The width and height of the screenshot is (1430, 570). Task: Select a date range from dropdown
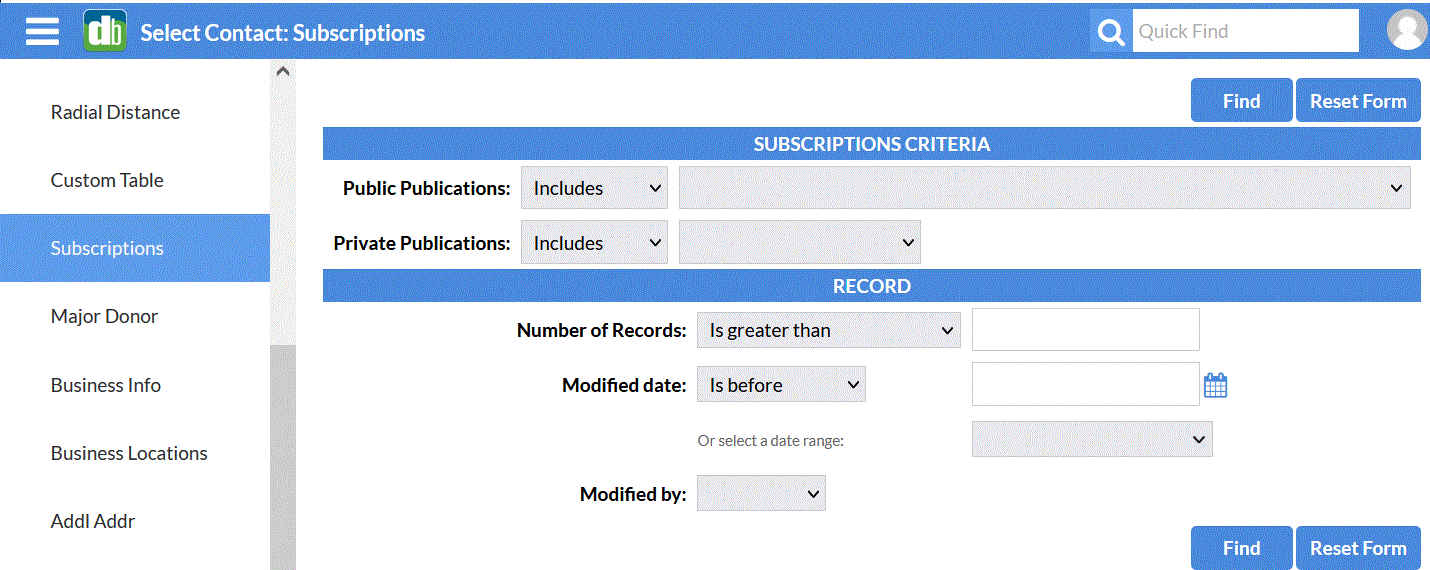tap(1092, 439)
